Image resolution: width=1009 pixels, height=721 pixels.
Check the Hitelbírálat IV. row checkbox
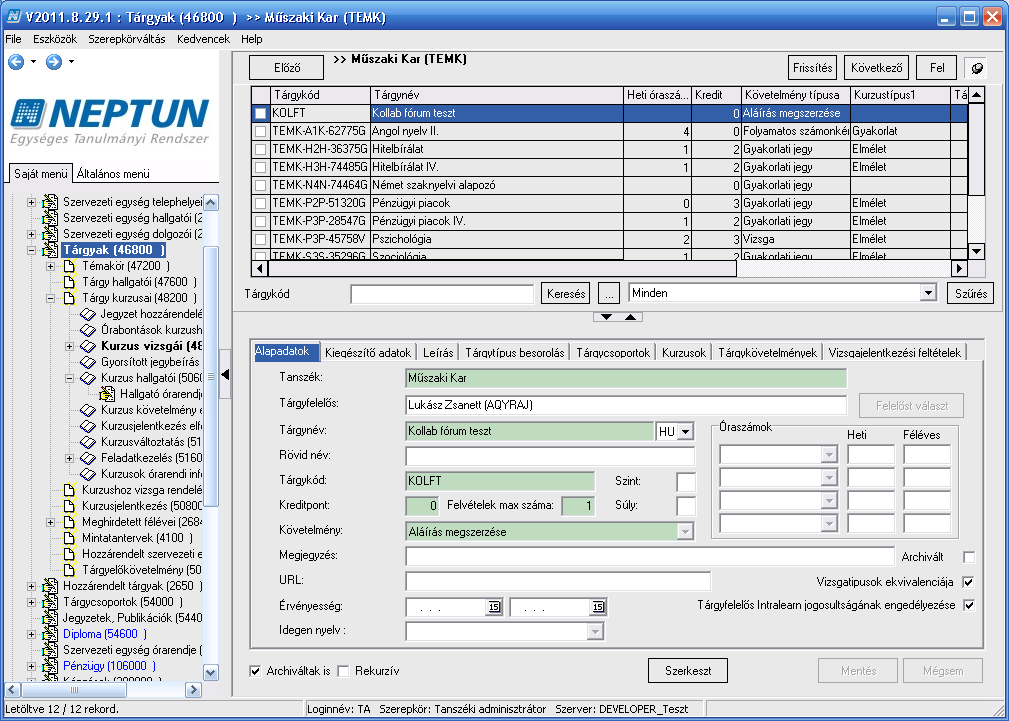tap(260, 167)
